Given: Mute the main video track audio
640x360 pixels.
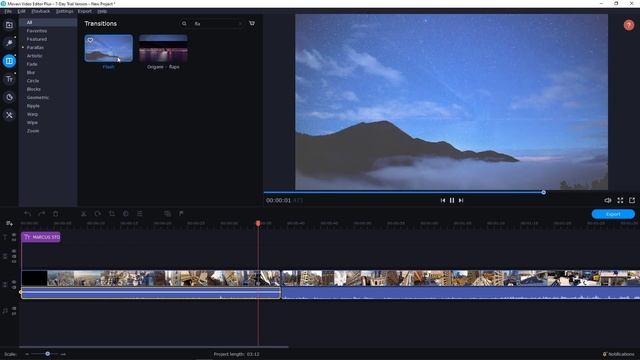Looking at the screenshot, I should tap(14, 287).
